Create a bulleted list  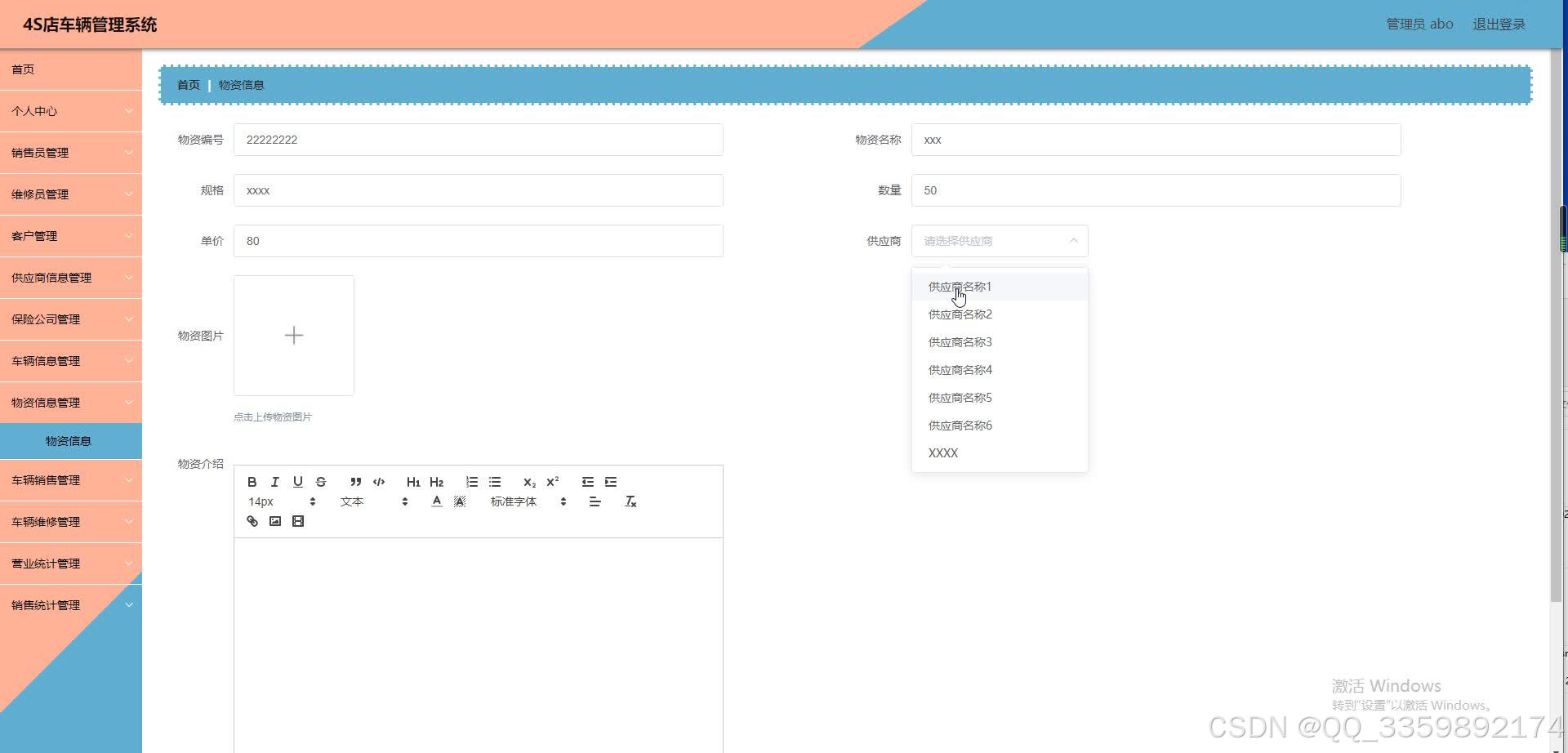[495, 482]
